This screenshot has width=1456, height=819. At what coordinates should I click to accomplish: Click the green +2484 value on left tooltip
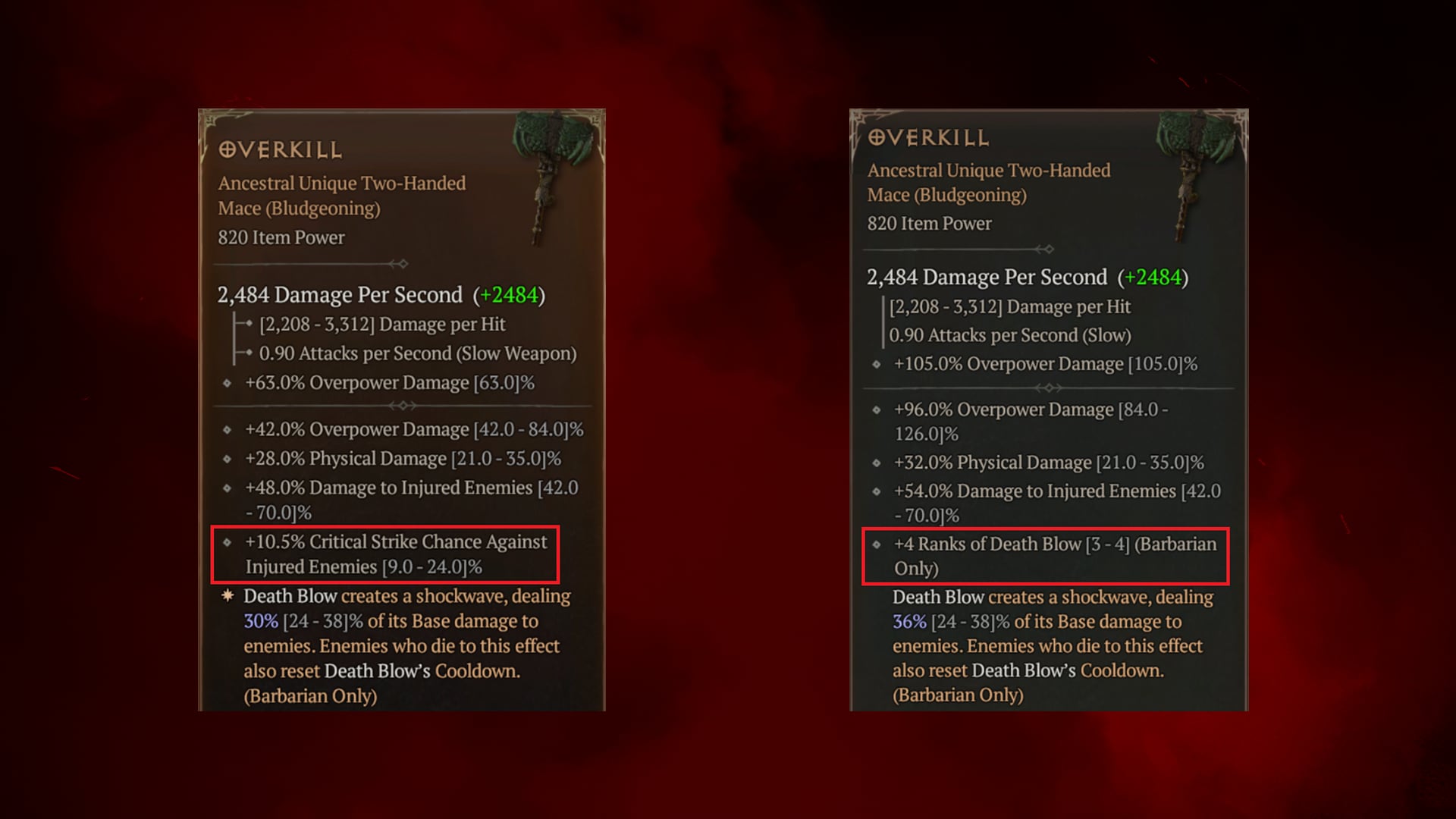(509, 295)
